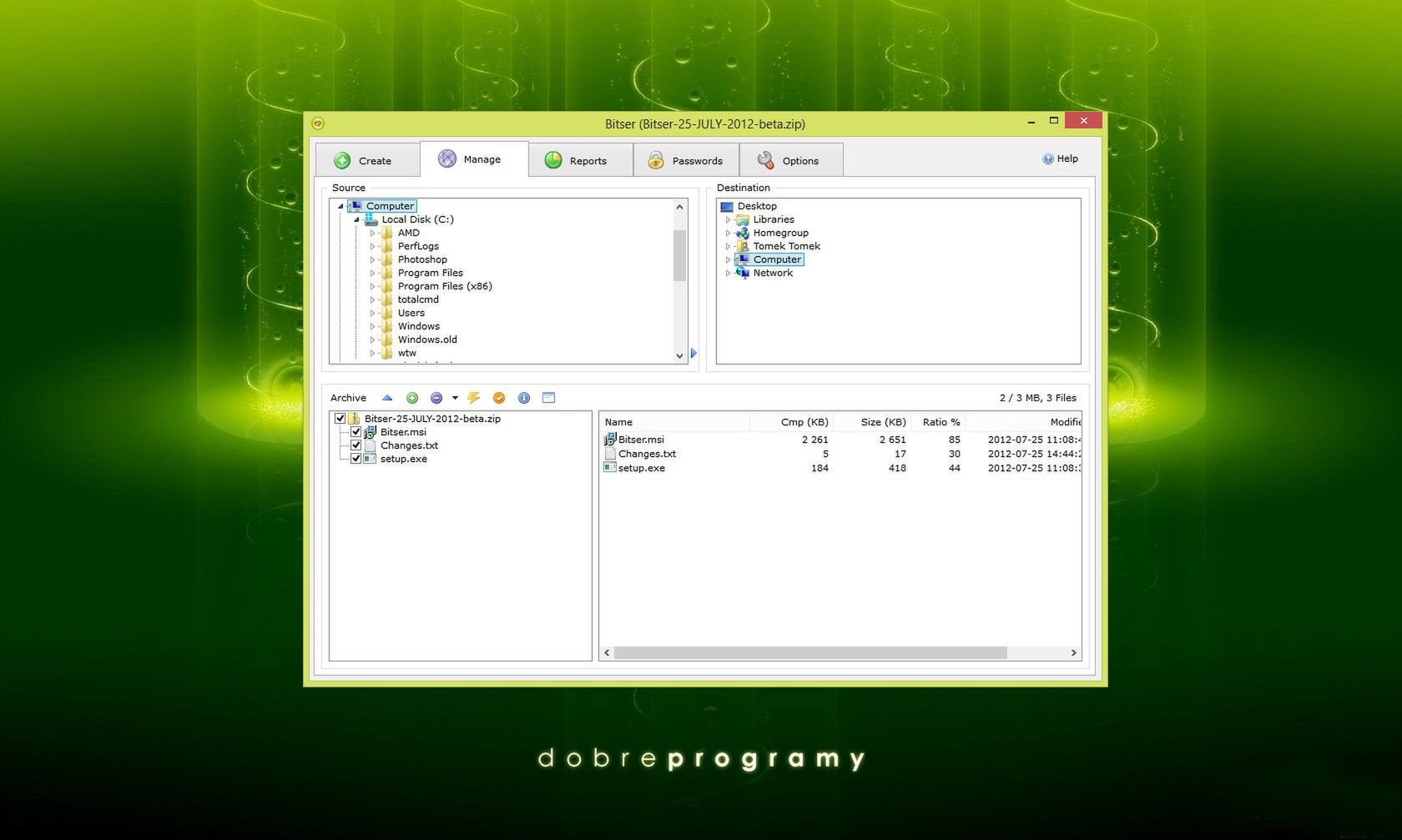Select setup.exe in the archive tree
Screen dimensions: 1402x840
click(404, 459)
